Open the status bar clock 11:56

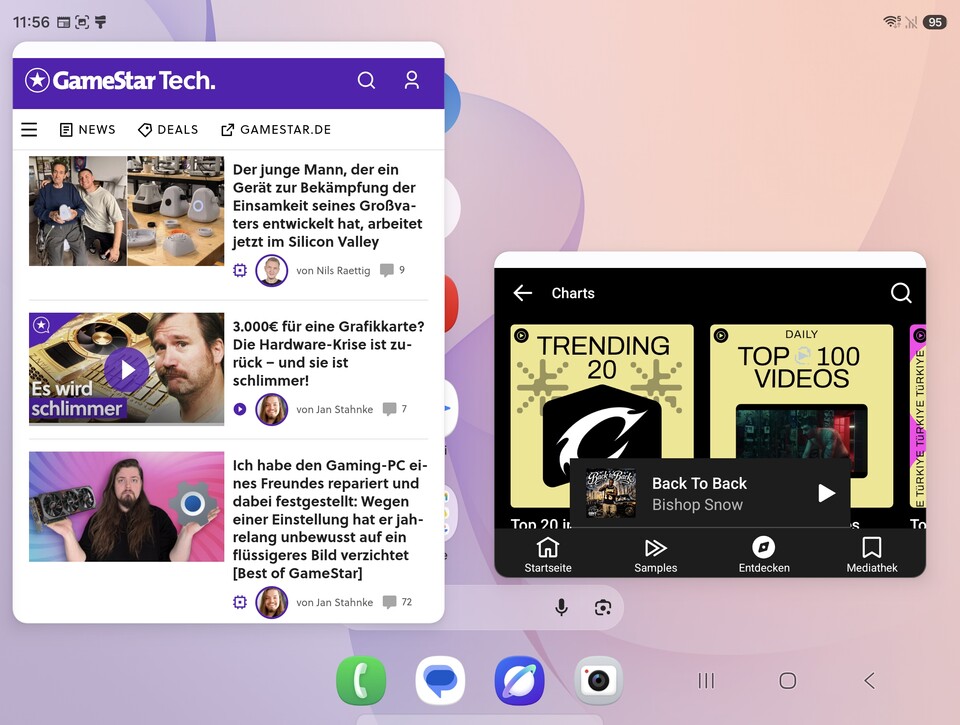[31, 22]
